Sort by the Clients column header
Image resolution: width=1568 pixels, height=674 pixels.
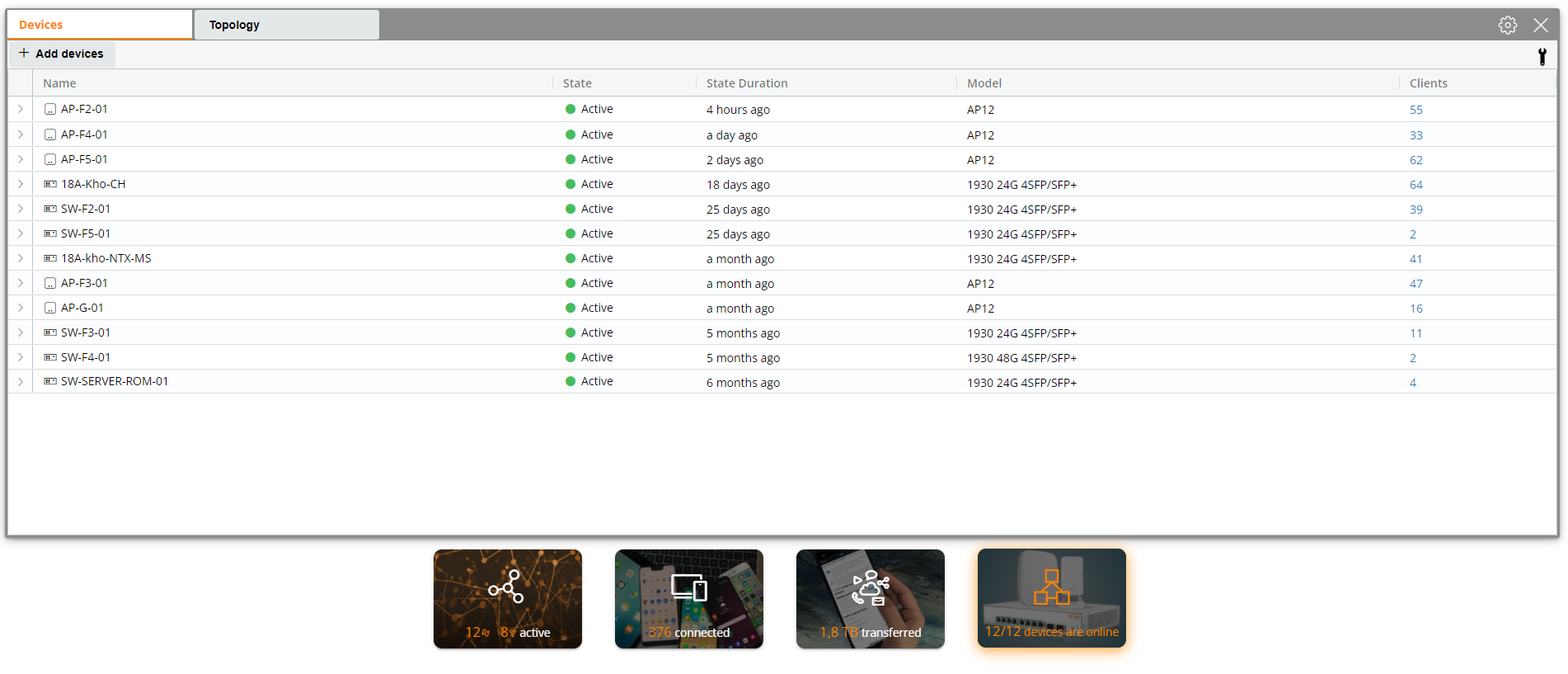click(1429, 83)
